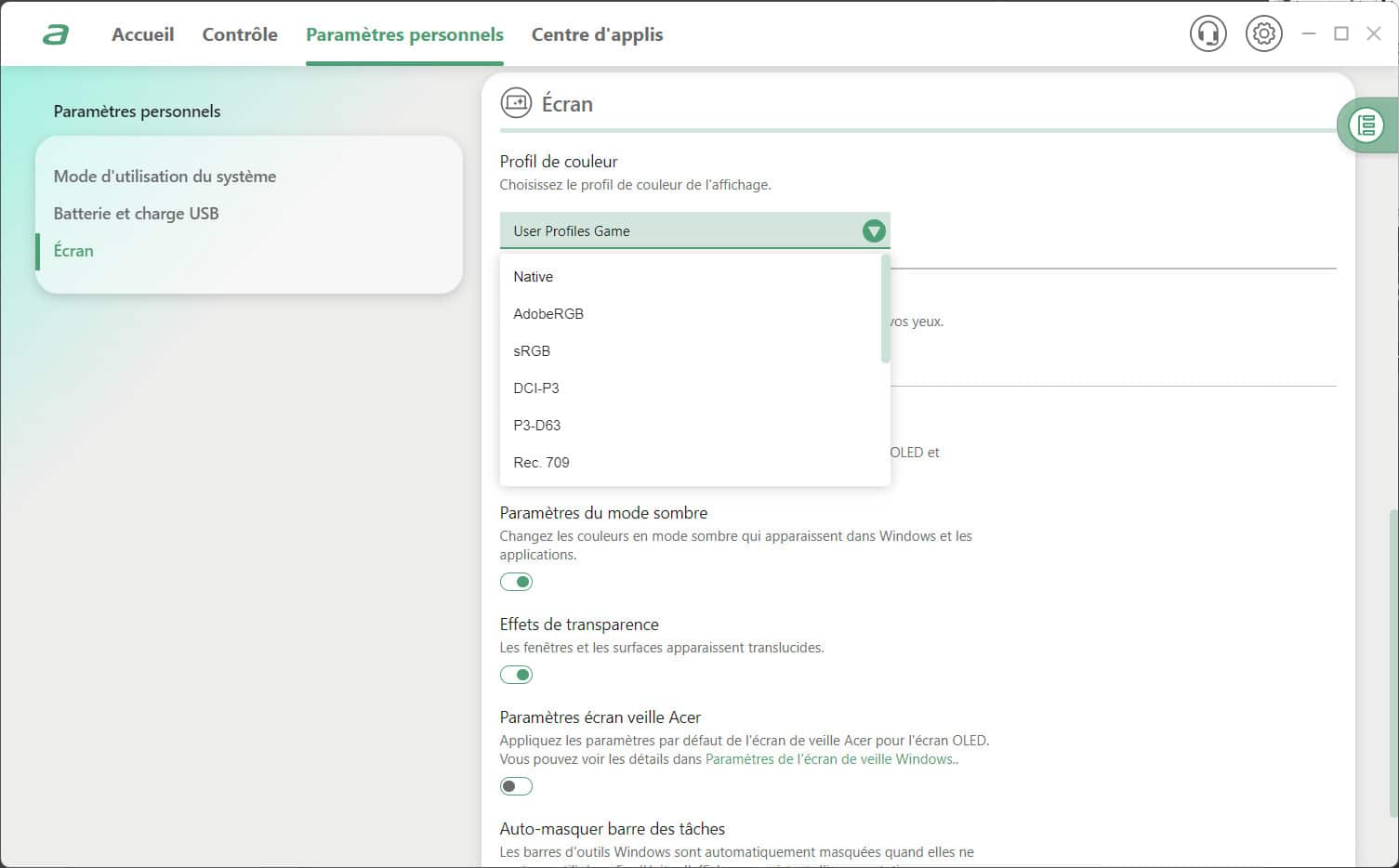This screenshot has width=1399, height=868.
Task: Open the Centre d'applis tab
Action: click(597, 34)
